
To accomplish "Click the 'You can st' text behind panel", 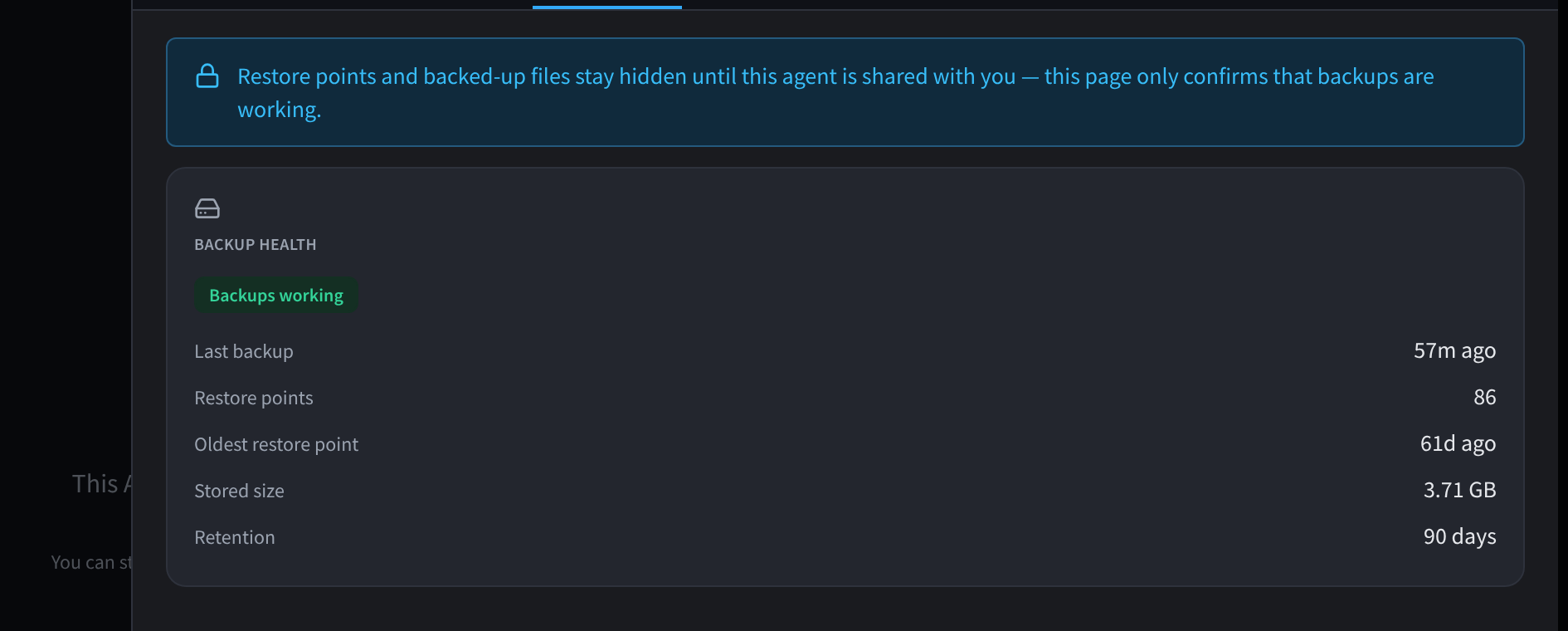I will (x=91, y=562).
